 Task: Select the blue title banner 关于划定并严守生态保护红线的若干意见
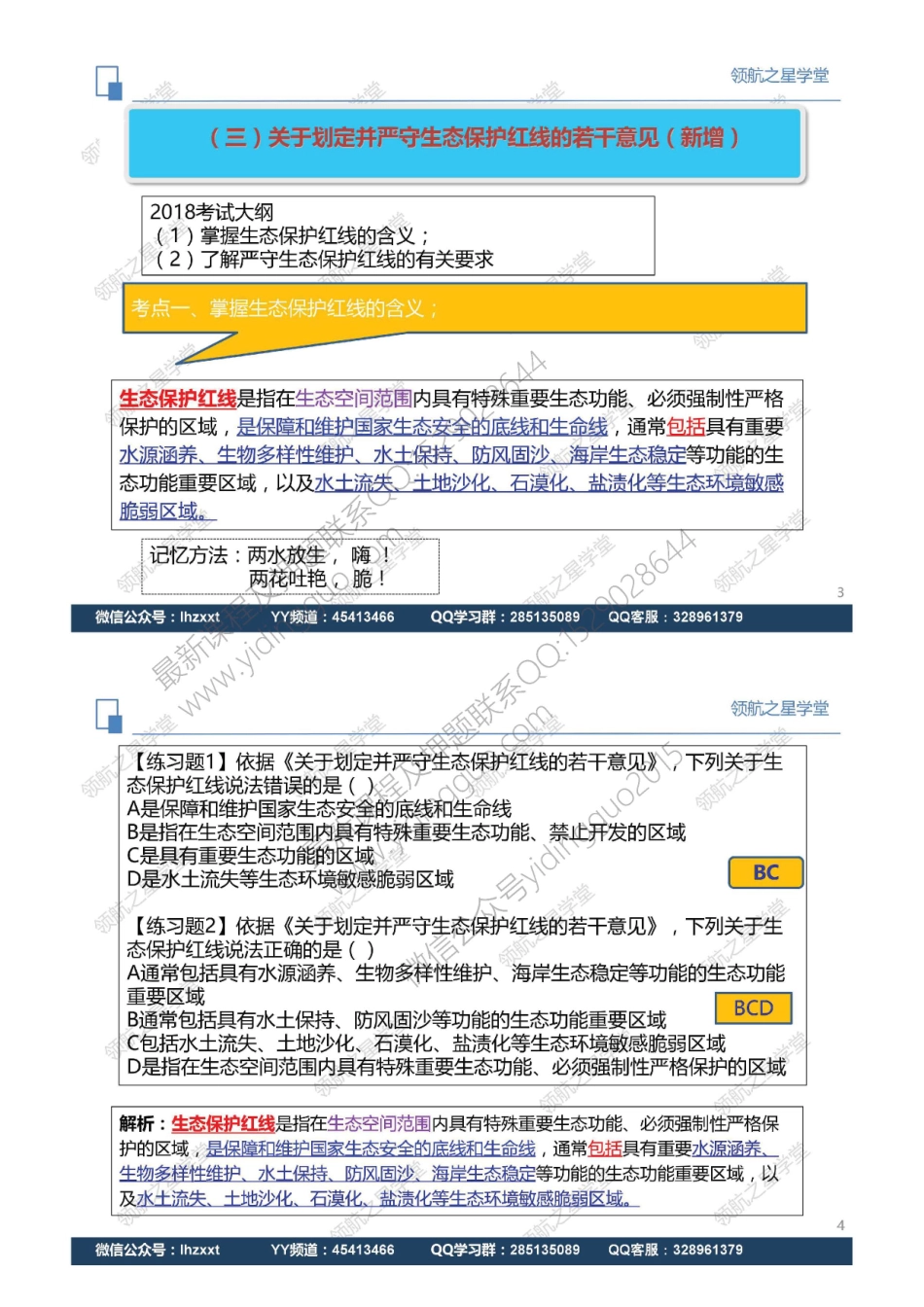465,144
